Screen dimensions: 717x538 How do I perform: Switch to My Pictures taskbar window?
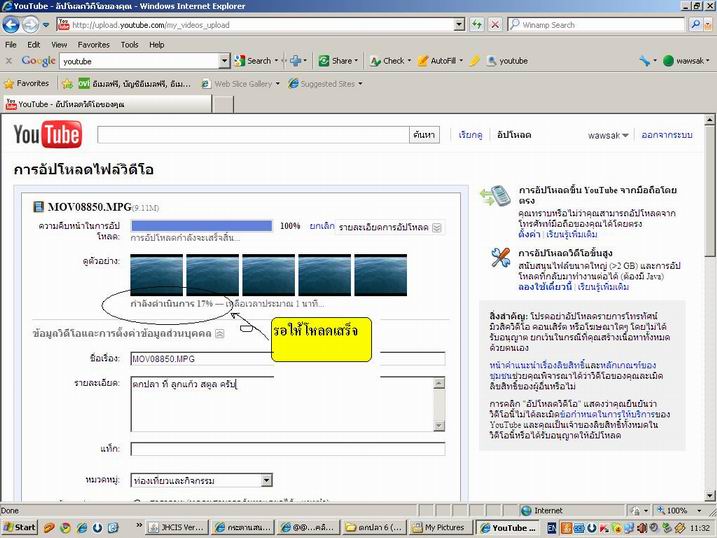pyautogui.click(x=439, y=527)
